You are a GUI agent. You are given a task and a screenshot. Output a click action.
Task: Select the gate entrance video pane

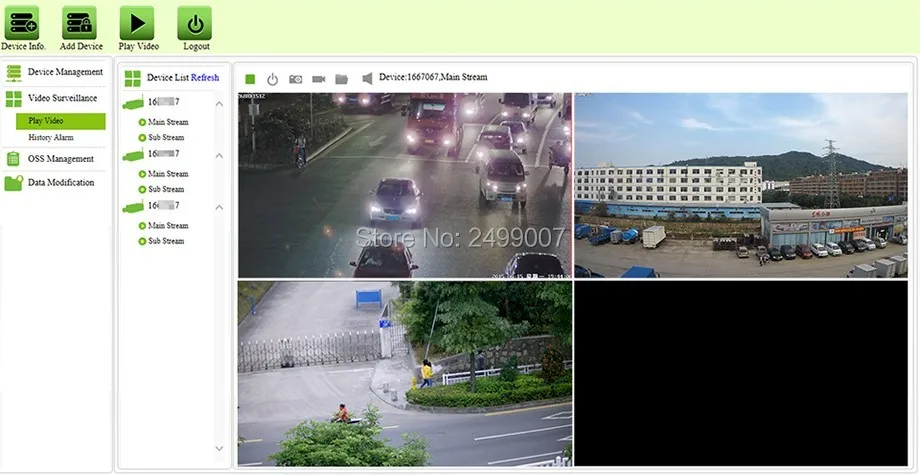tap(405, 374)
